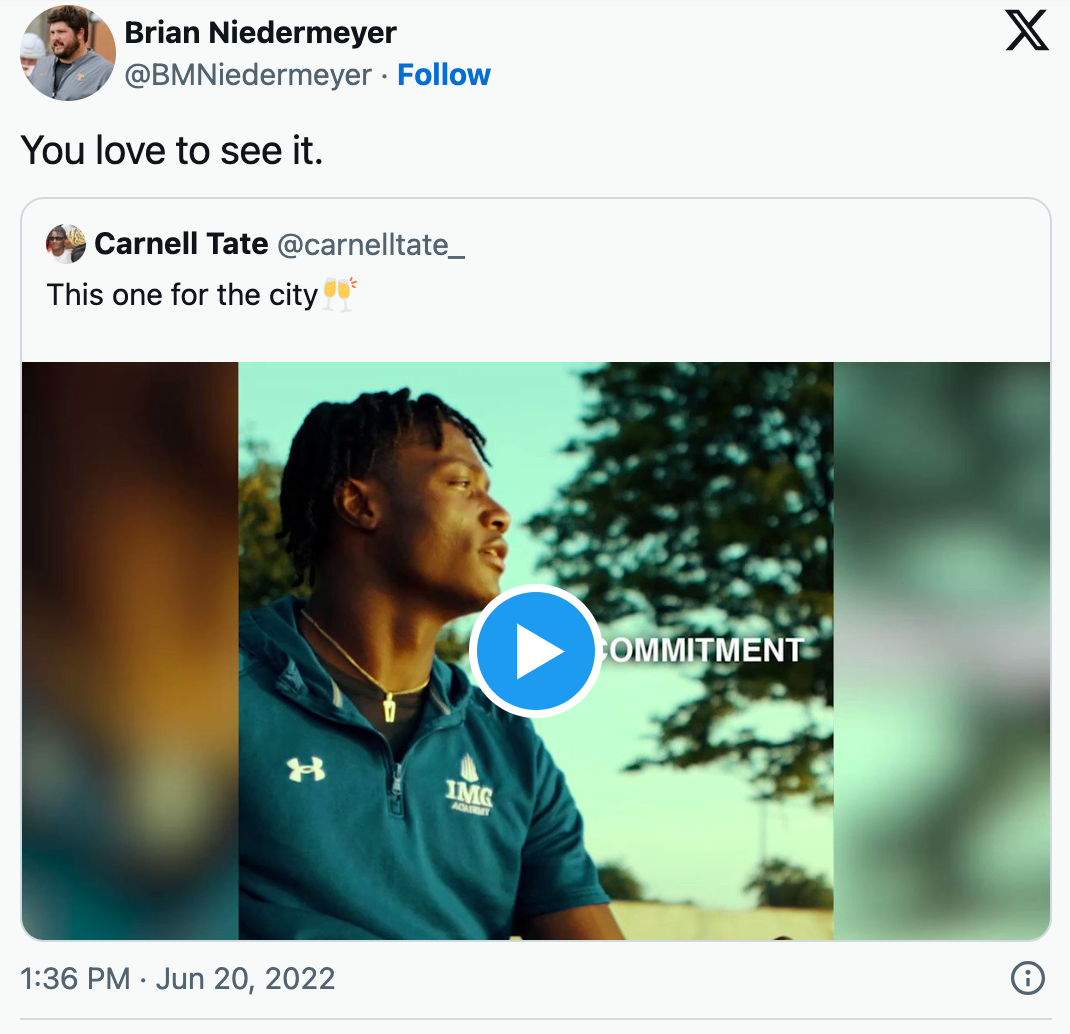Viewport: 1070px width, 1034px height.
Task: Click the clinking glasses emoji
Action: (x=339, y=295)
